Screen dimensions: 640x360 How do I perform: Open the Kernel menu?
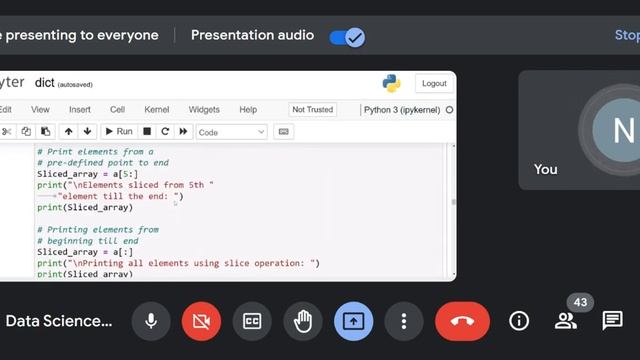point(156,109)
